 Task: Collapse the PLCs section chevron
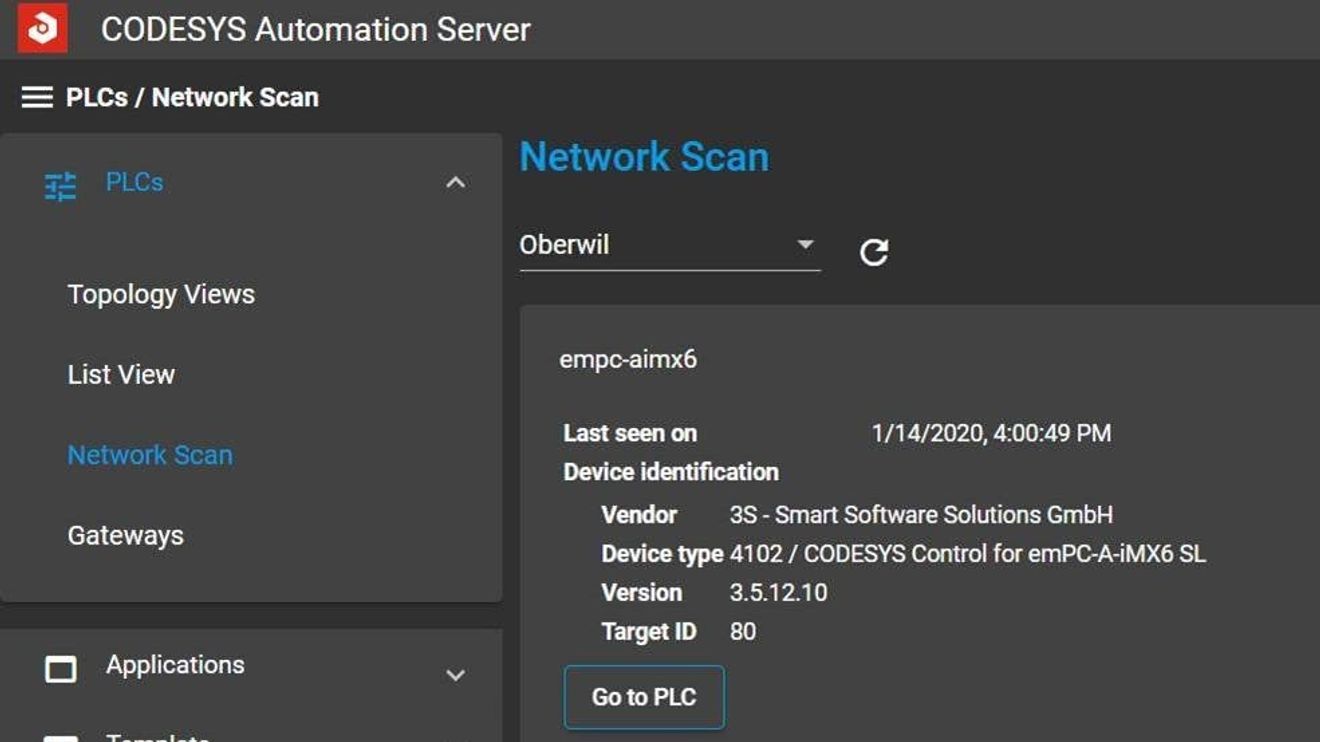click(x=455, y=183)
